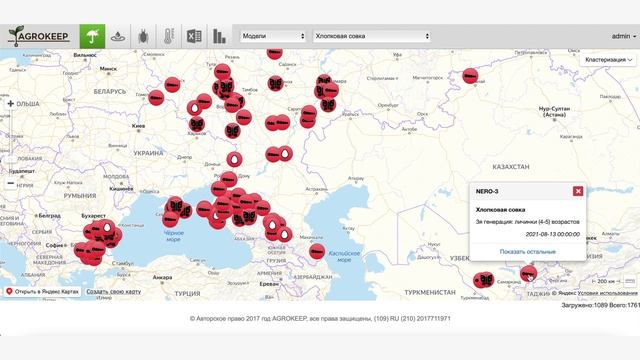Open the water drop precipitation icon

pos(118,36)
